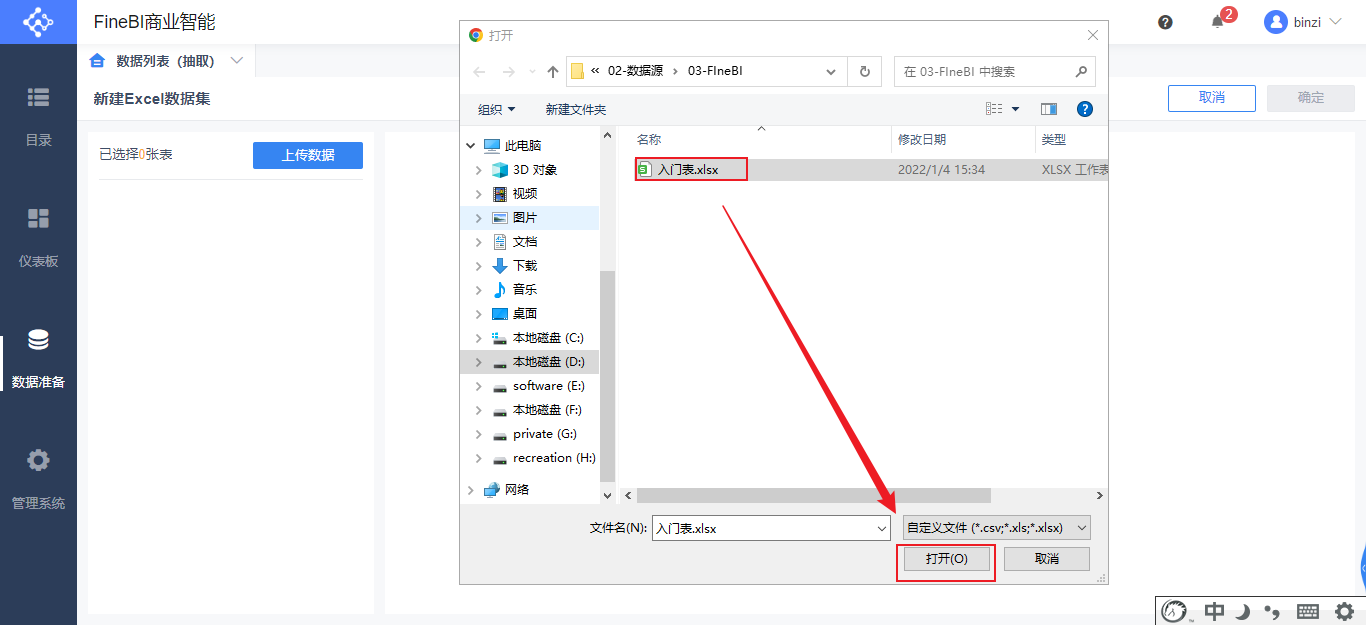Click the 取消 button in FineBI header

pyautogui.click(x=1212, y=98)
